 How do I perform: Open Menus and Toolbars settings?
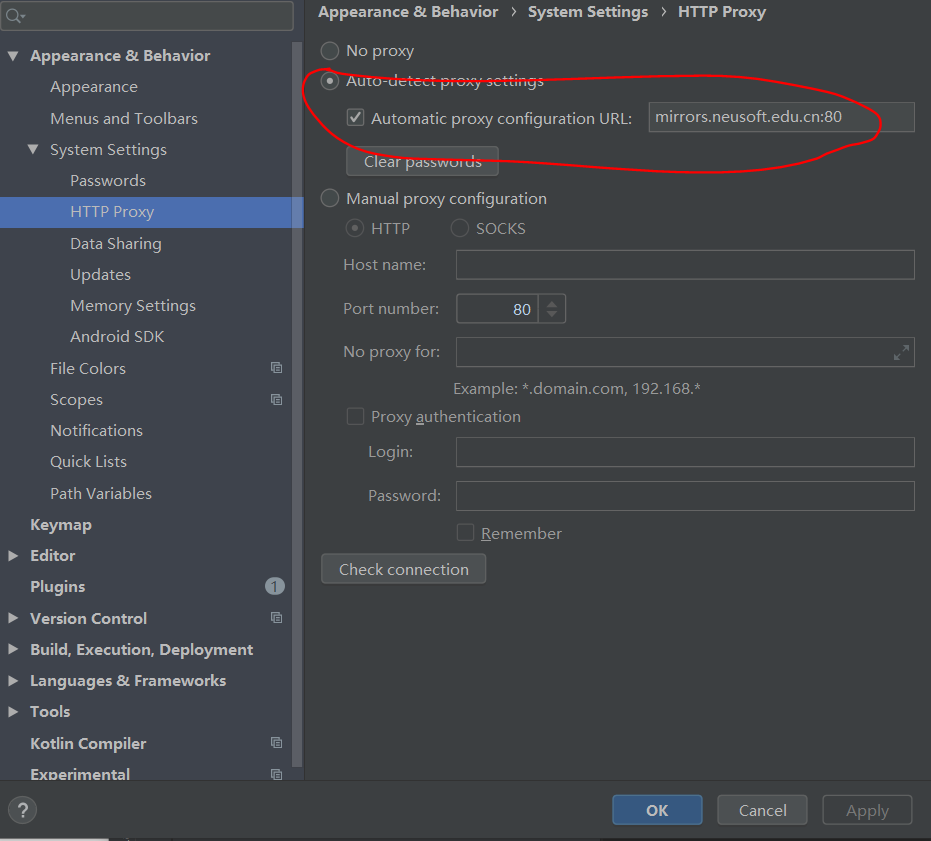point(124,118)
